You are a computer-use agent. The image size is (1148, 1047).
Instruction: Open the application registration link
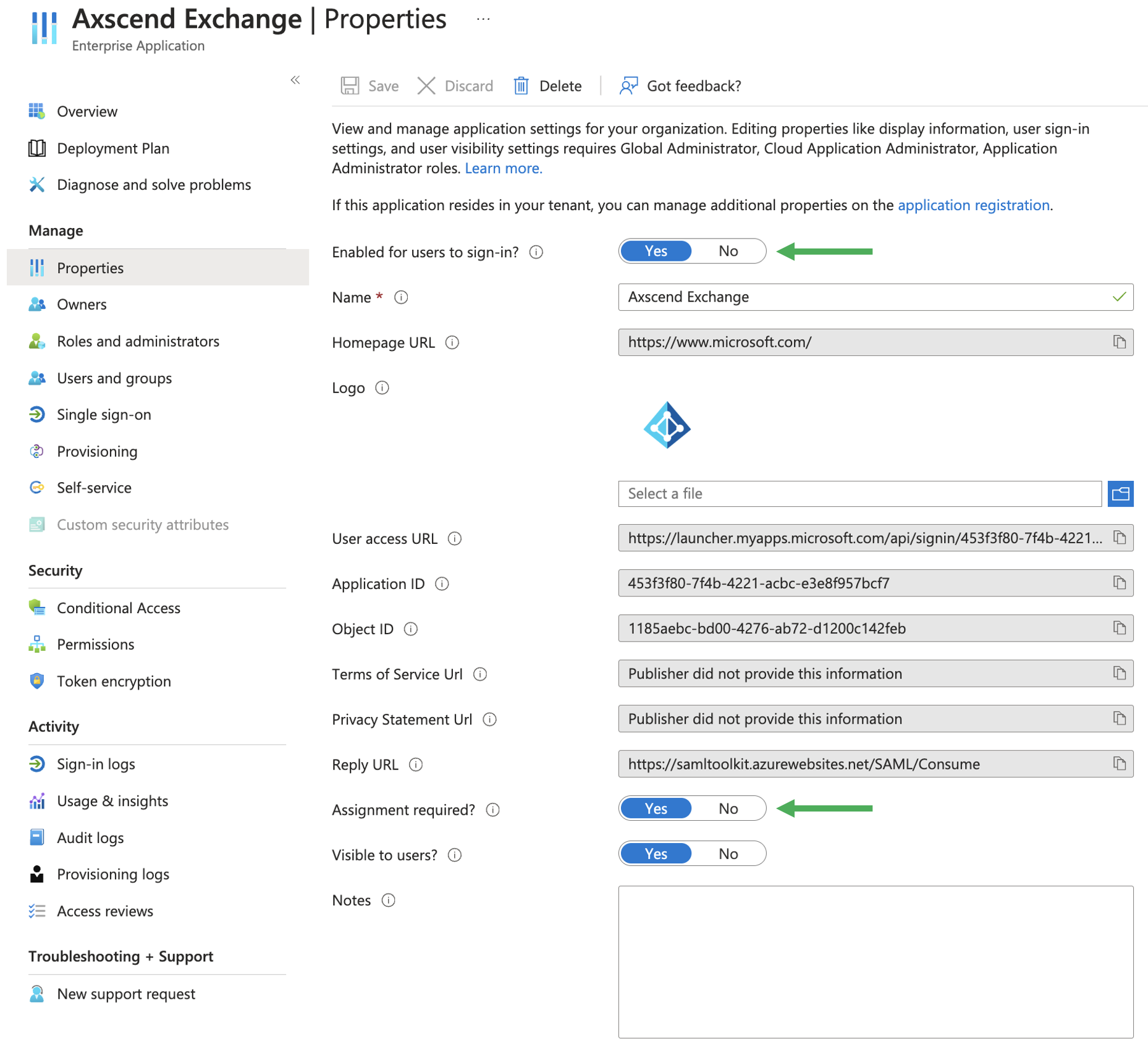click(x=973, y=205)
